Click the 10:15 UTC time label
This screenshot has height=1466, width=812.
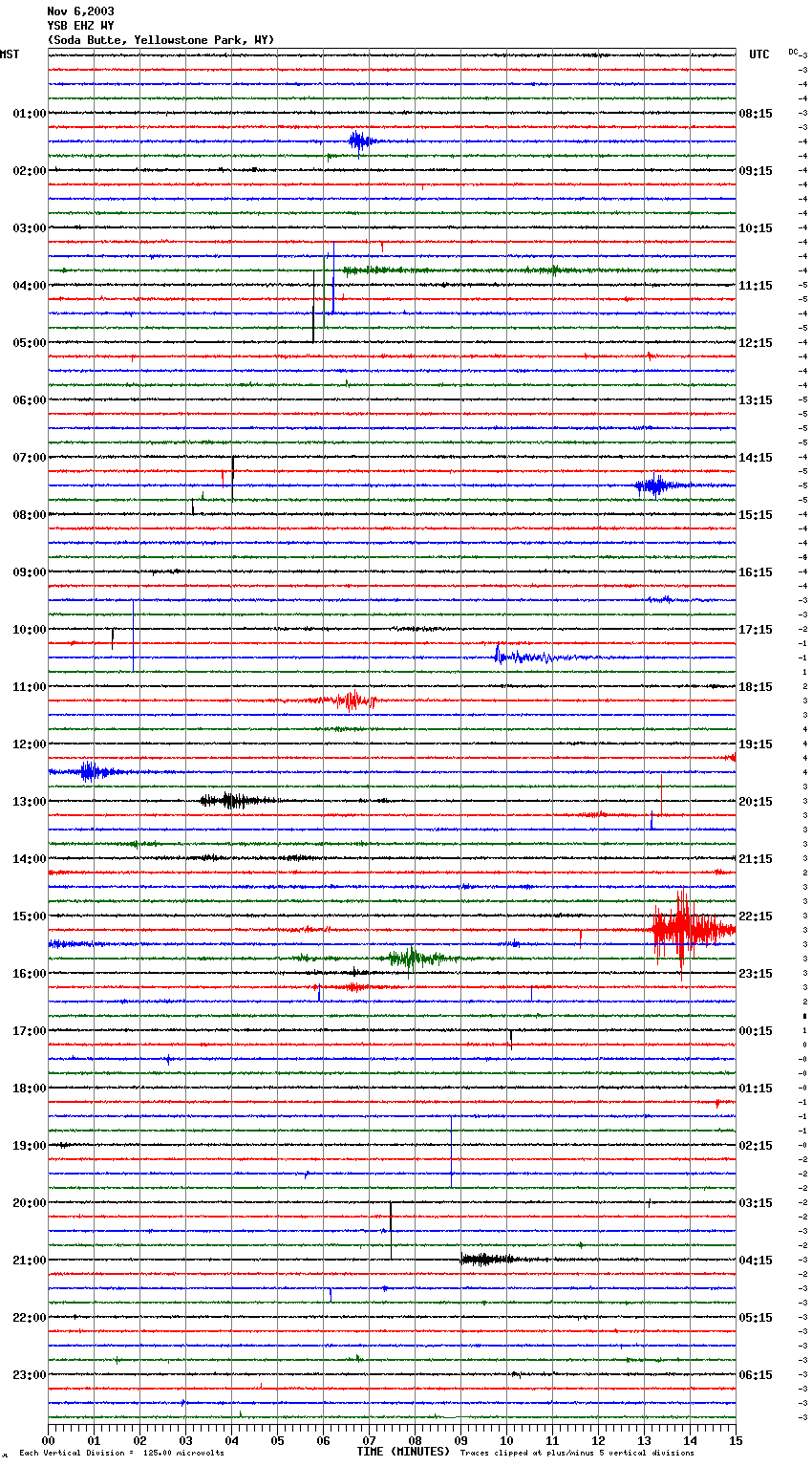click(x=756, y=228)
